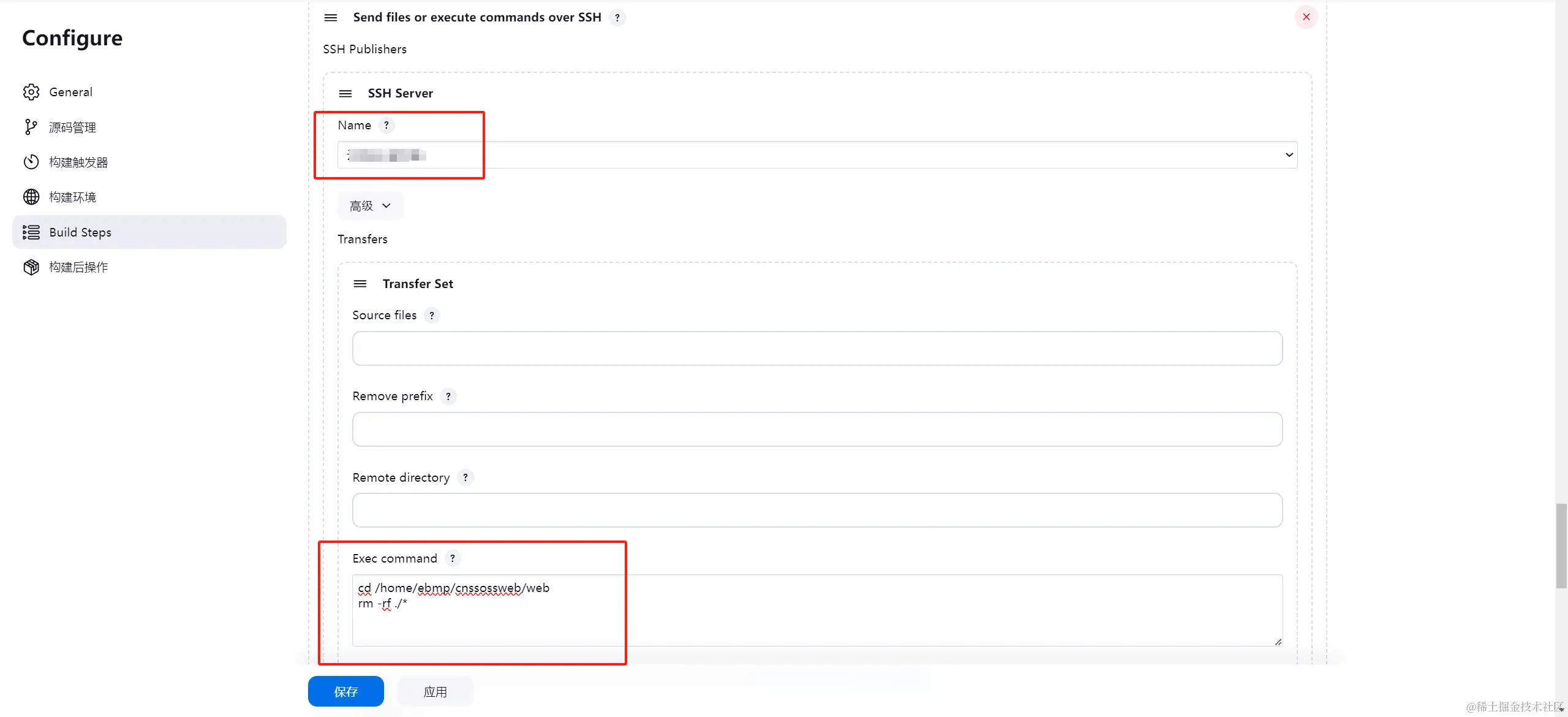Click drag handle of Transfer Set
1568x717 pixels.
[360, 284]
